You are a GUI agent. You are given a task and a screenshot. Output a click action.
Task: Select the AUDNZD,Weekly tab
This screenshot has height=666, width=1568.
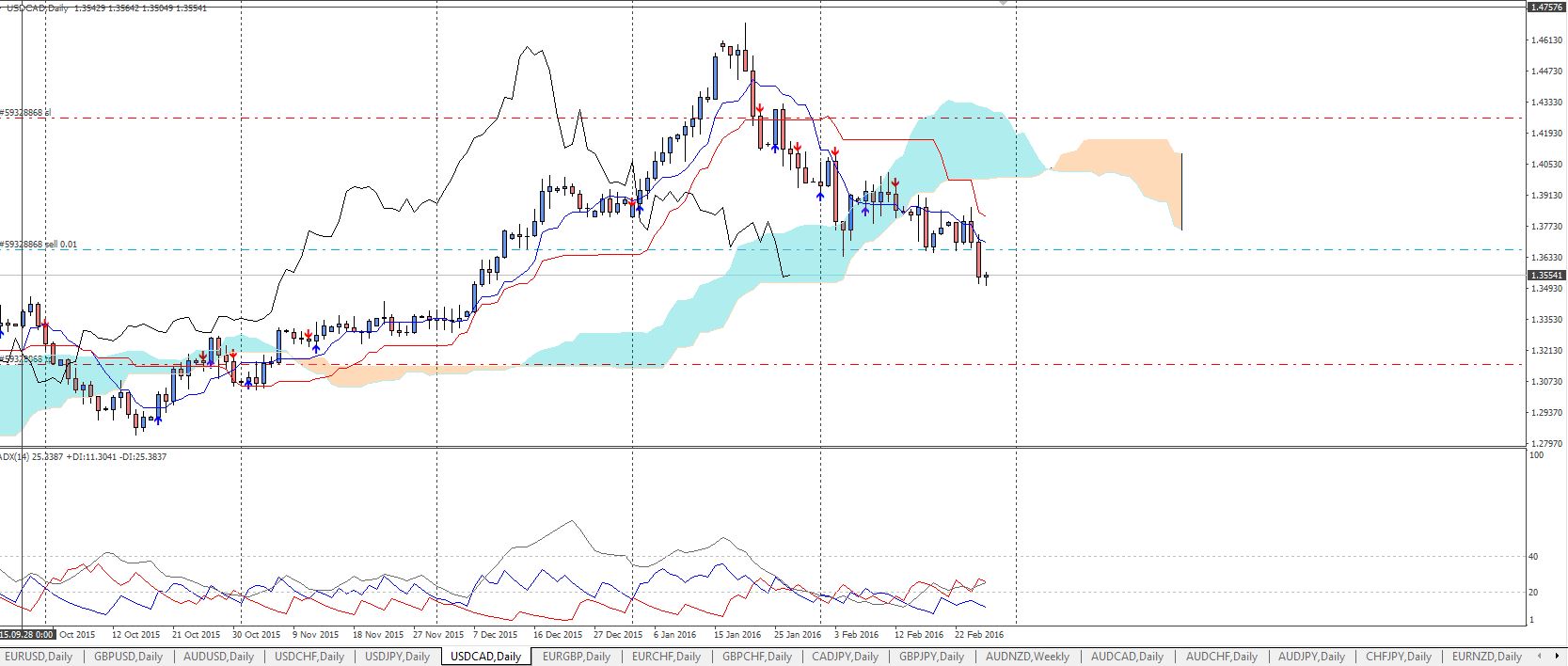pos(1027,656)
